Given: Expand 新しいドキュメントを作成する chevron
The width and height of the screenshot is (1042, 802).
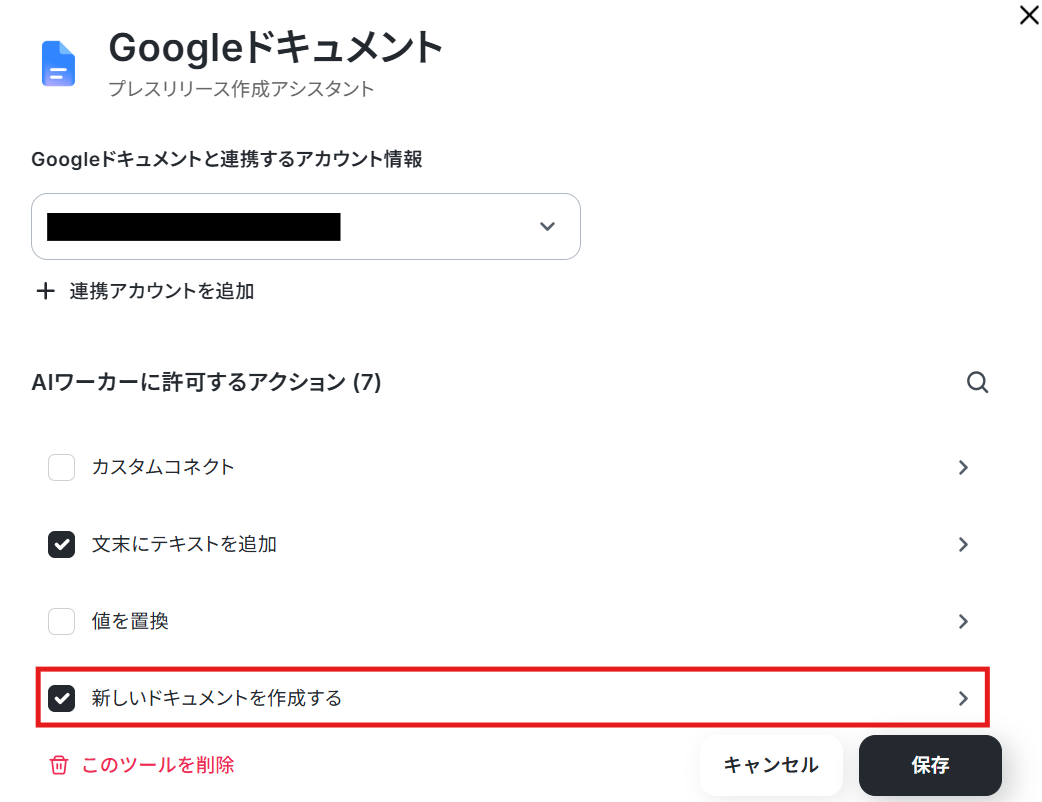Looking at the screenshot, I should (963, 698).
